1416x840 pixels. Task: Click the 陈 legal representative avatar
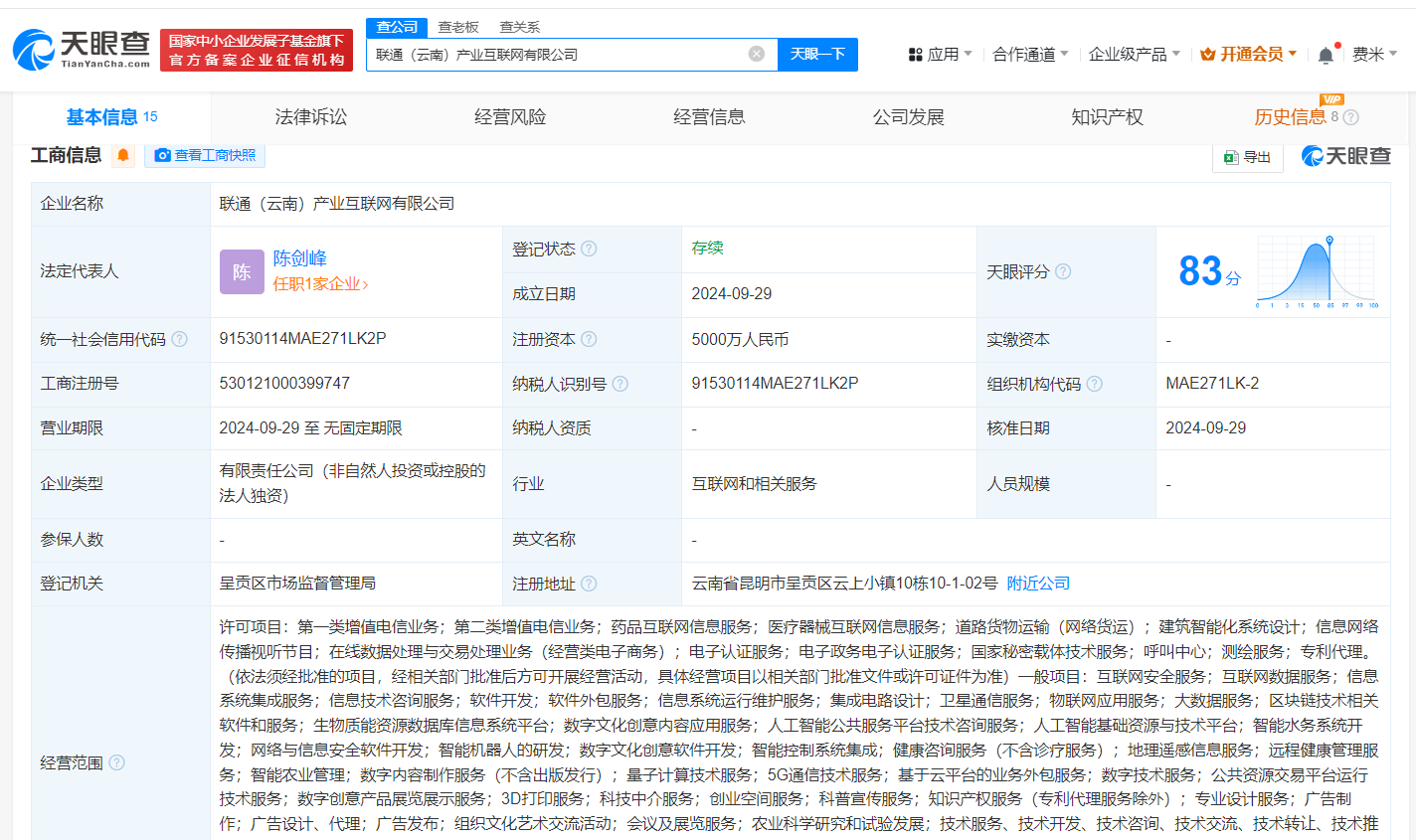pyautogui.click(x=242, y=271)
